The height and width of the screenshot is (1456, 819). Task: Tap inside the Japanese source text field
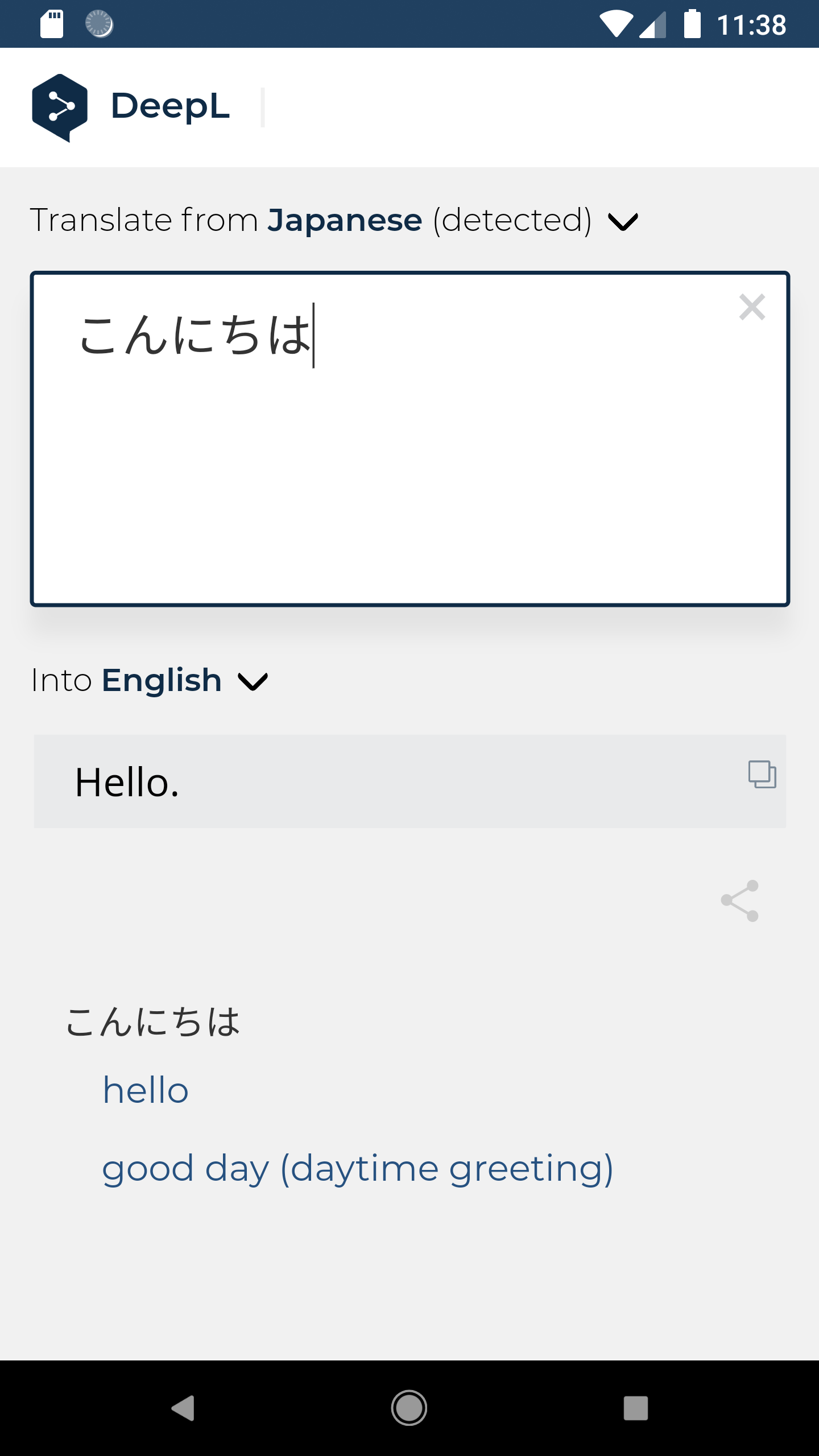(x=409, y=455)
